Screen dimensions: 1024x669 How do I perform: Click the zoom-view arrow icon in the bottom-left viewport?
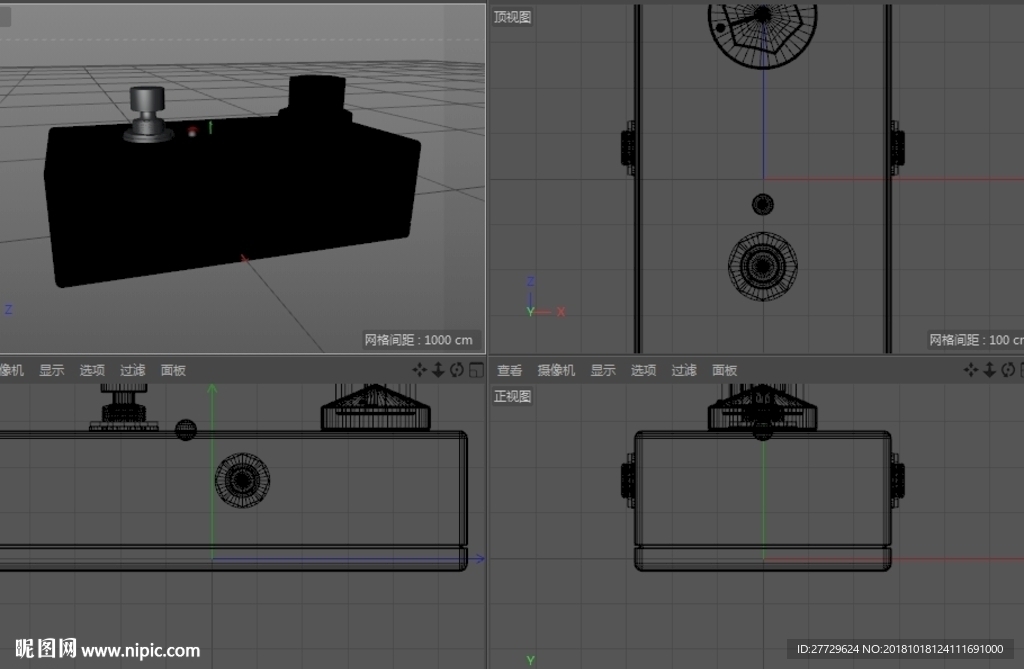pyautogui.click(x=438, y=370)
